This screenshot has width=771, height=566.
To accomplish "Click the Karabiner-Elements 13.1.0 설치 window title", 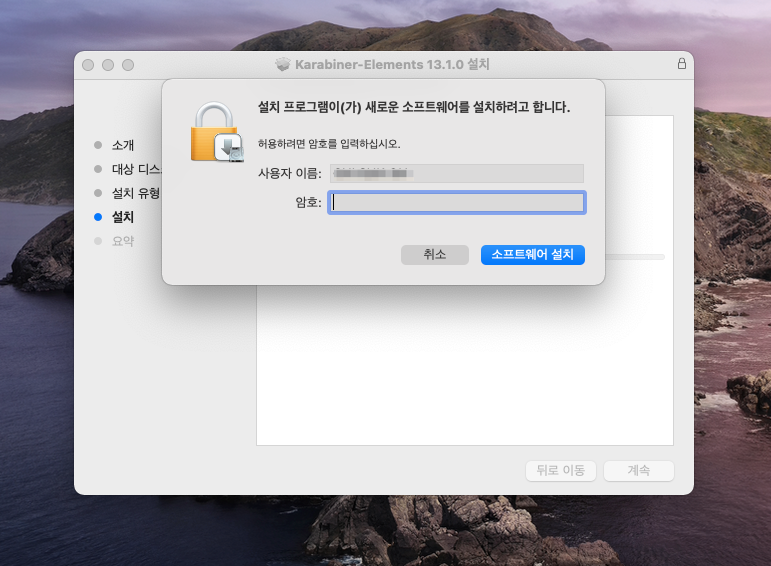I will [392, 64].
